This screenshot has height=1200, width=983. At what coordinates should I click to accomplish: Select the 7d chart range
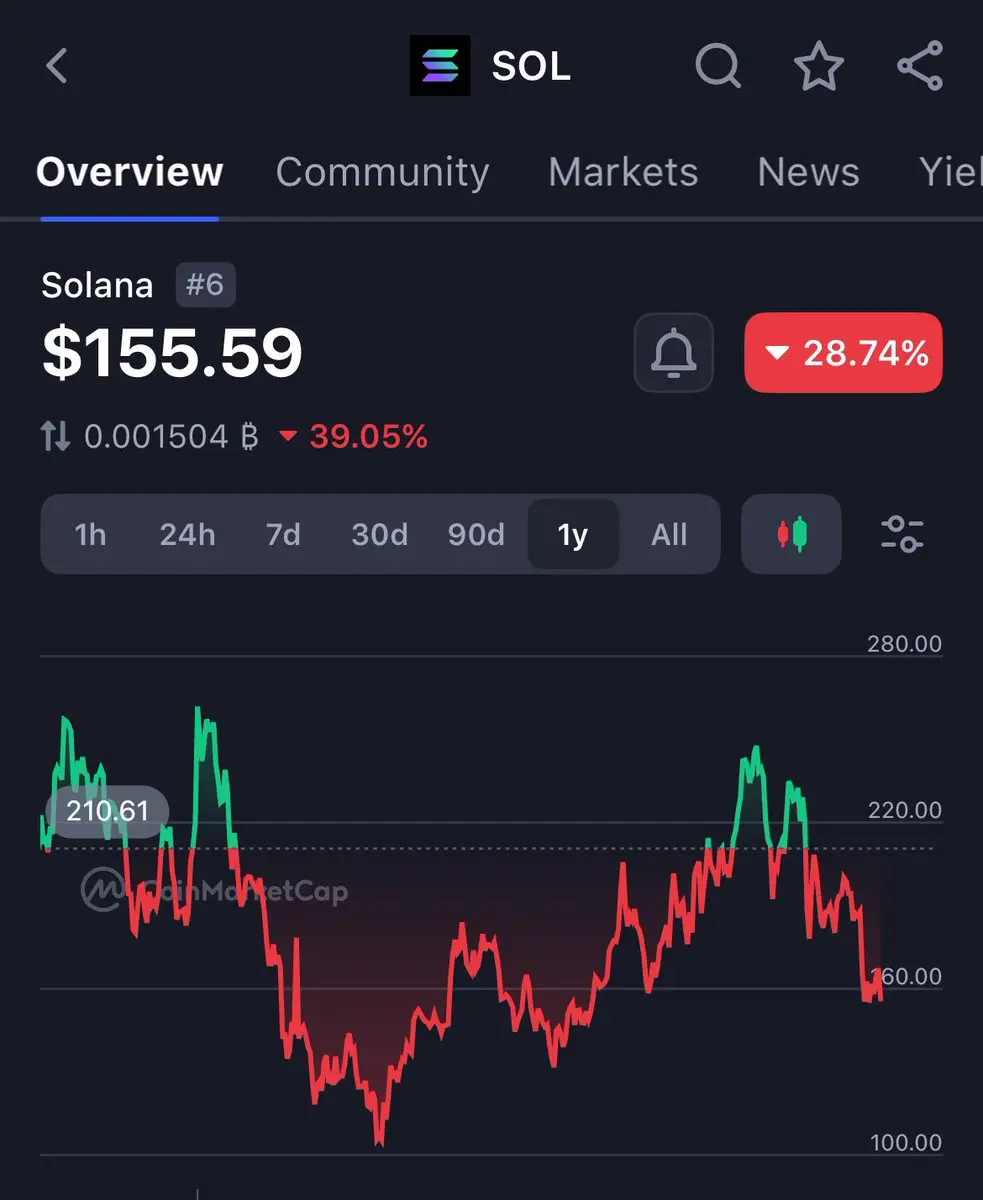tap(283, 535)
